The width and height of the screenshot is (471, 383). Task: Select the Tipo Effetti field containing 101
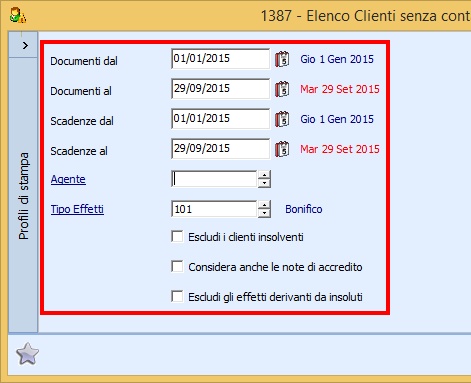[214, 209]
